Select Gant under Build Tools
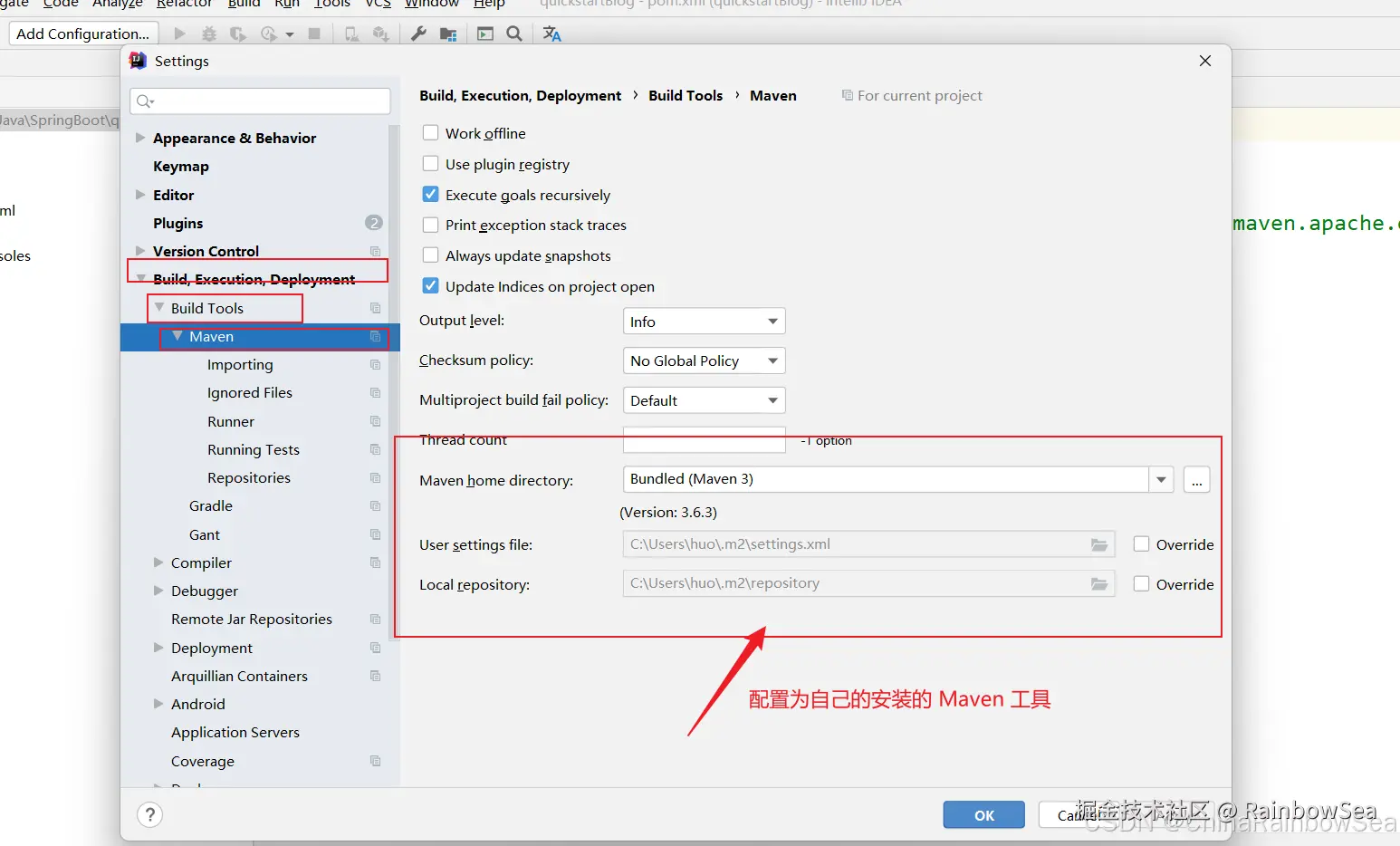This screenshot has height=846, width=1400. point(205,534)
